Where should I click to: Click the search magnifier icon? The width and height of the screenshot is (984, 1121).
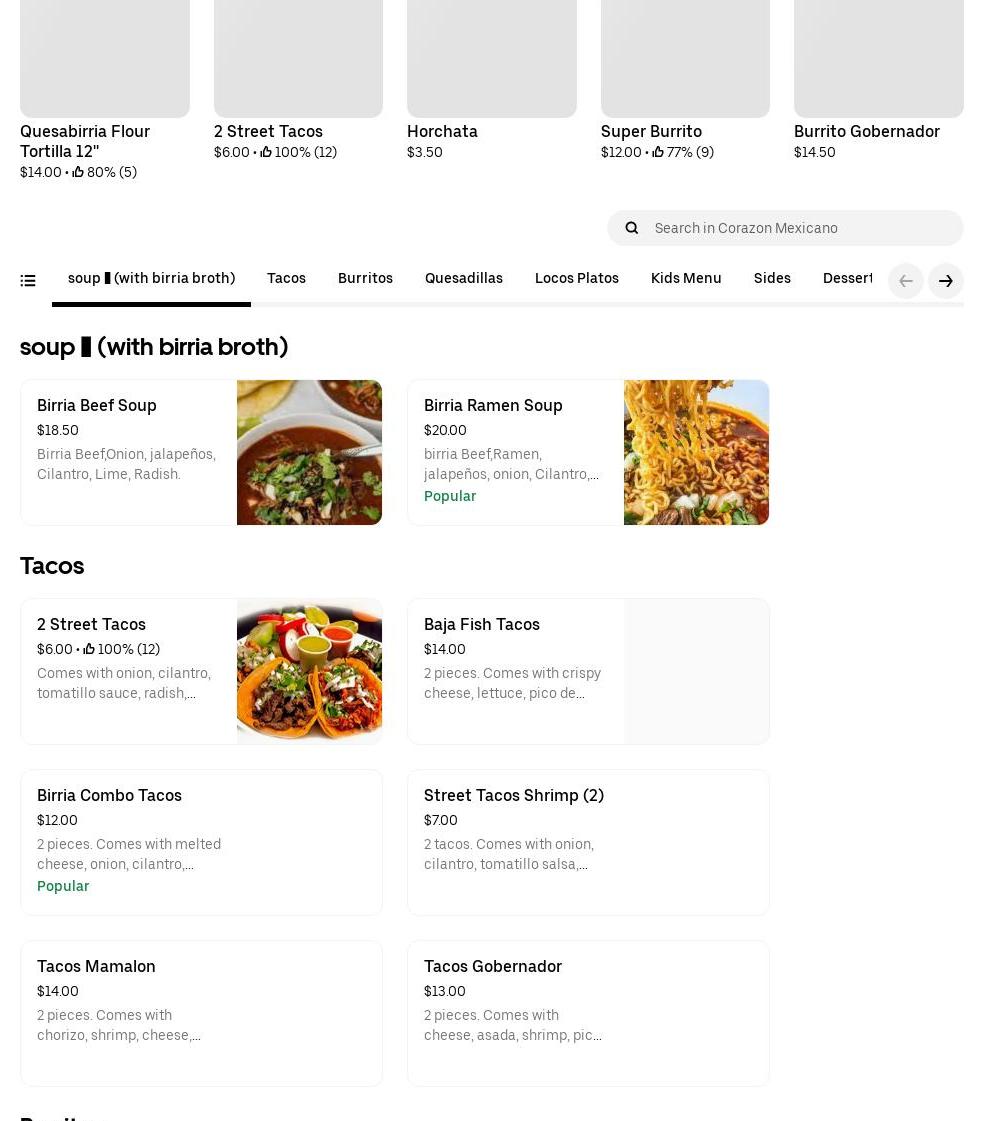coord(631,228)
